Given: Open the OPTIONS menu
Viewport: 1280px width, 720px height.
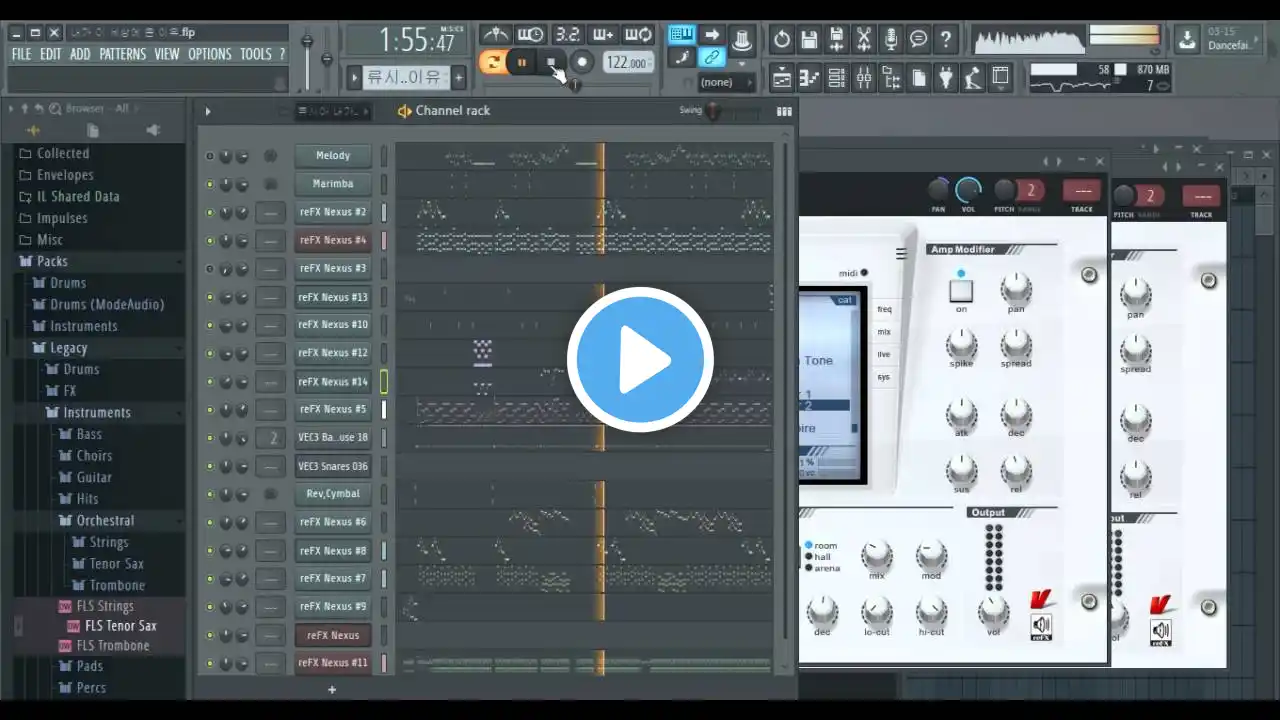Looking at the screenshot, I should [x=210, y=54].
